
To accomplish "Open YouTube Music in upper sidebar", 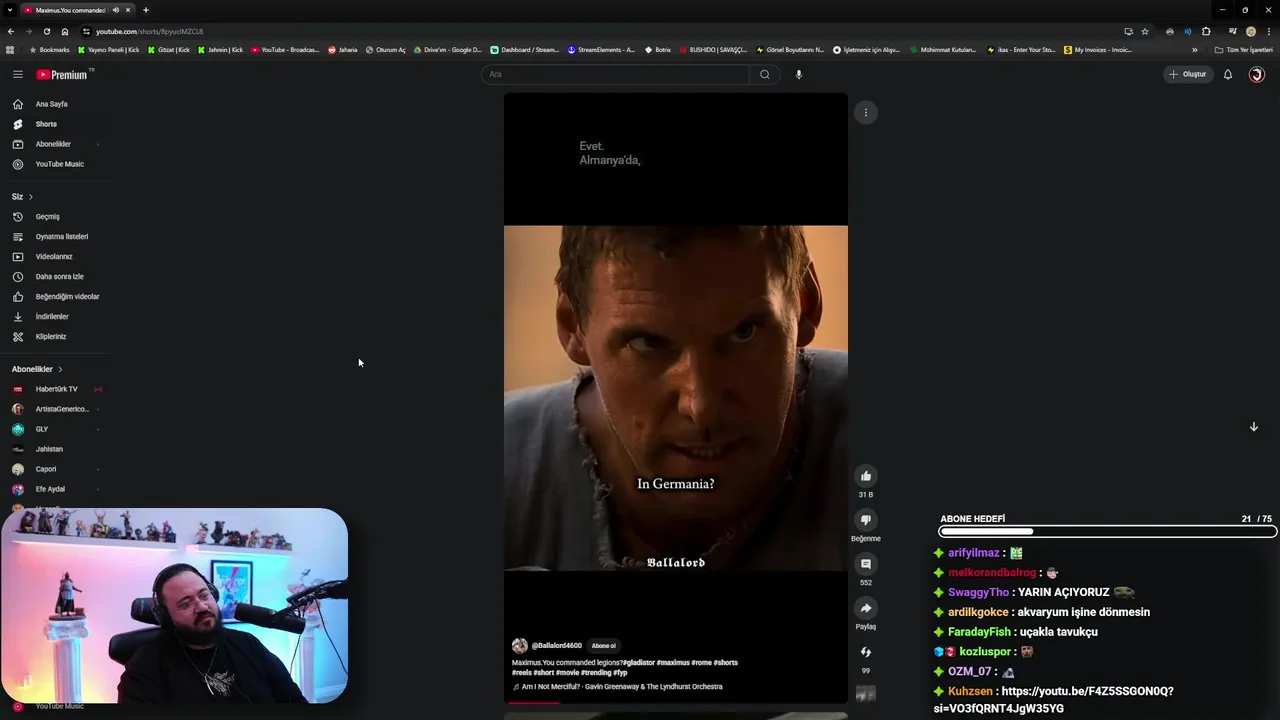I will [x=60, y=164].
